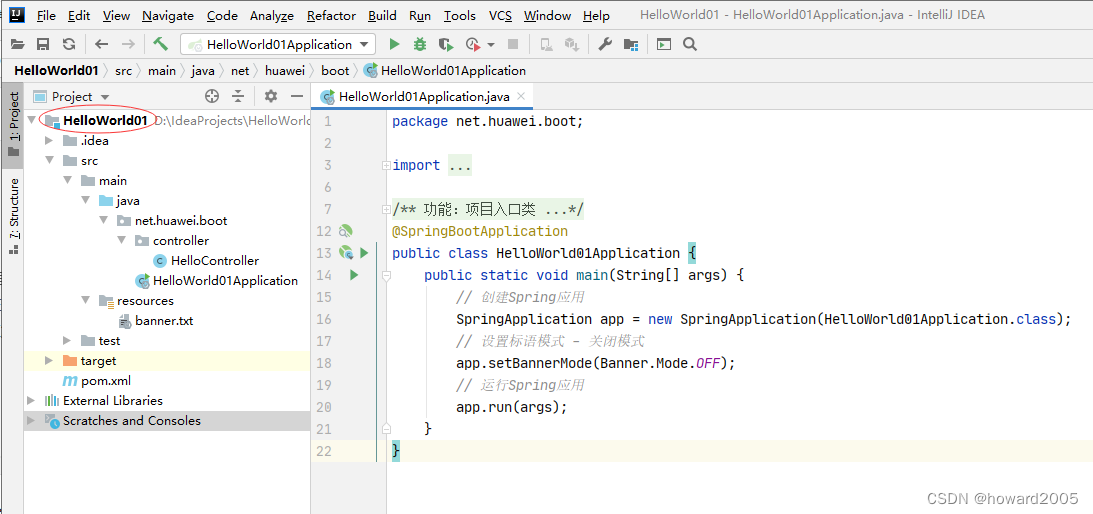The height and width of the screenshot is (514, 1093).
Task: Click the Open folder toolbar icon
Action: coord(17,45)
